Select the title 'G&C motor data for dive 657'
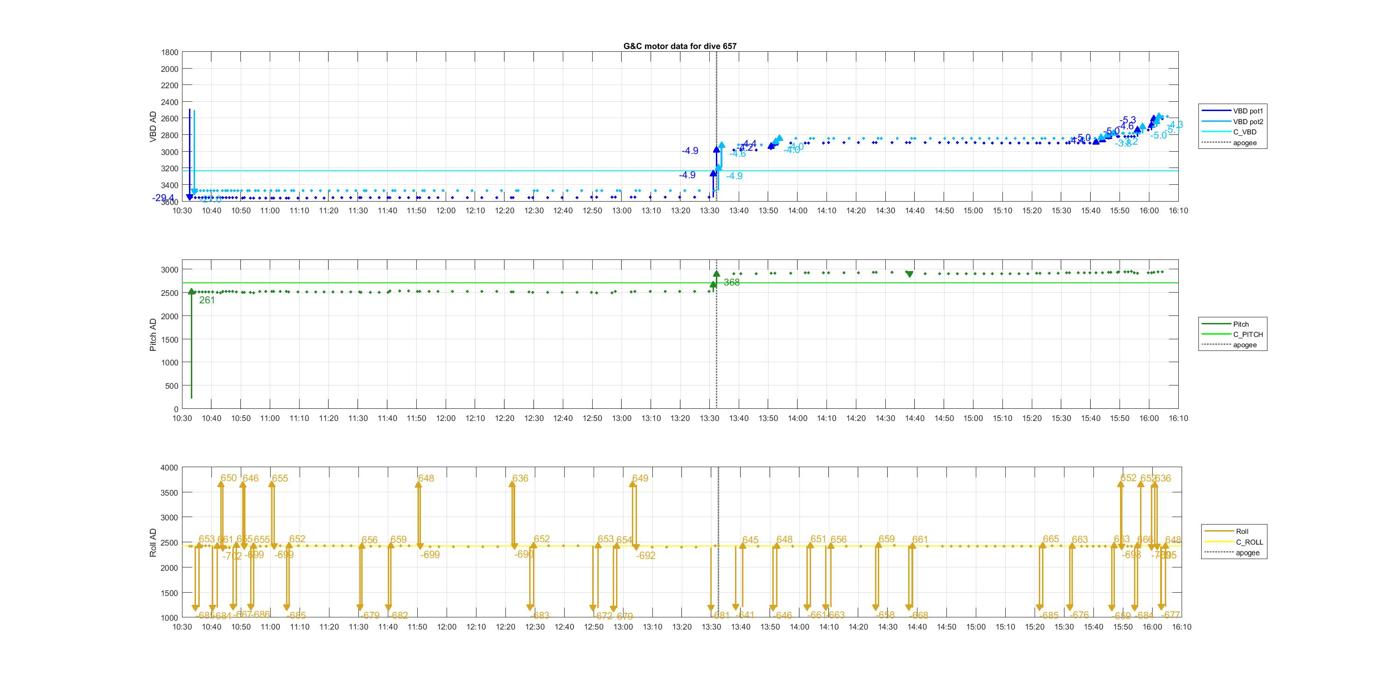This screenshot has height=693, width=1400. (680, 46)
